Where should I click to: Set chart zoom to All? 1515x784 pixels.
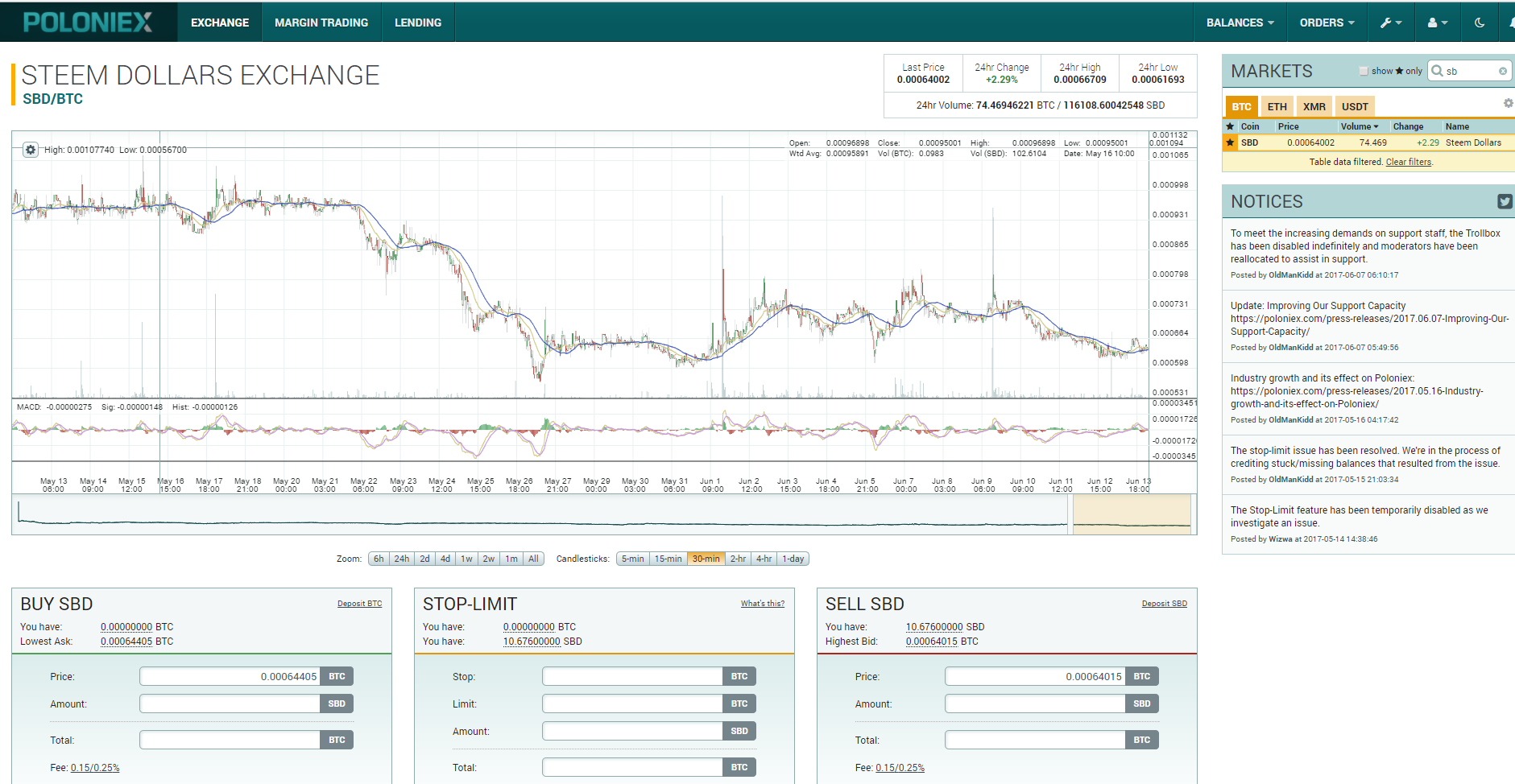[533, 559]
